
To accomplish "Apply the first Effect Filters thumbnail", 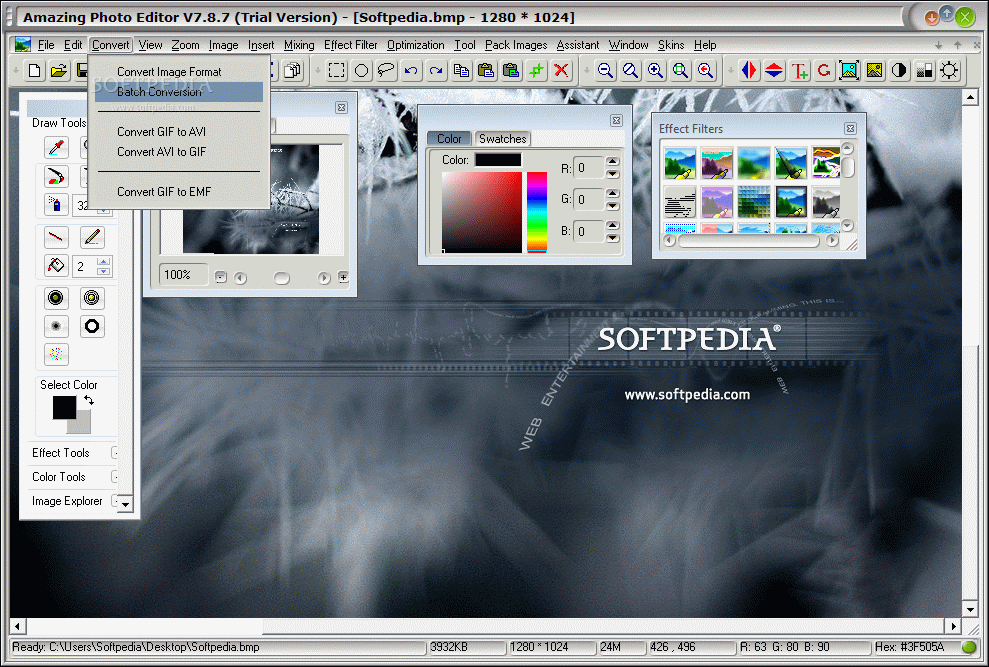I will coord(680,163).
